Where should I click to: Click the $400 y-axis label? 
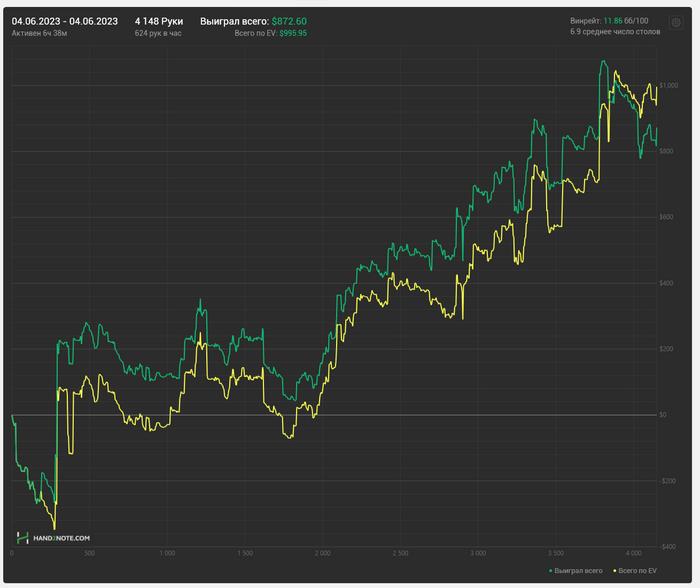click(x=667, y=283)
